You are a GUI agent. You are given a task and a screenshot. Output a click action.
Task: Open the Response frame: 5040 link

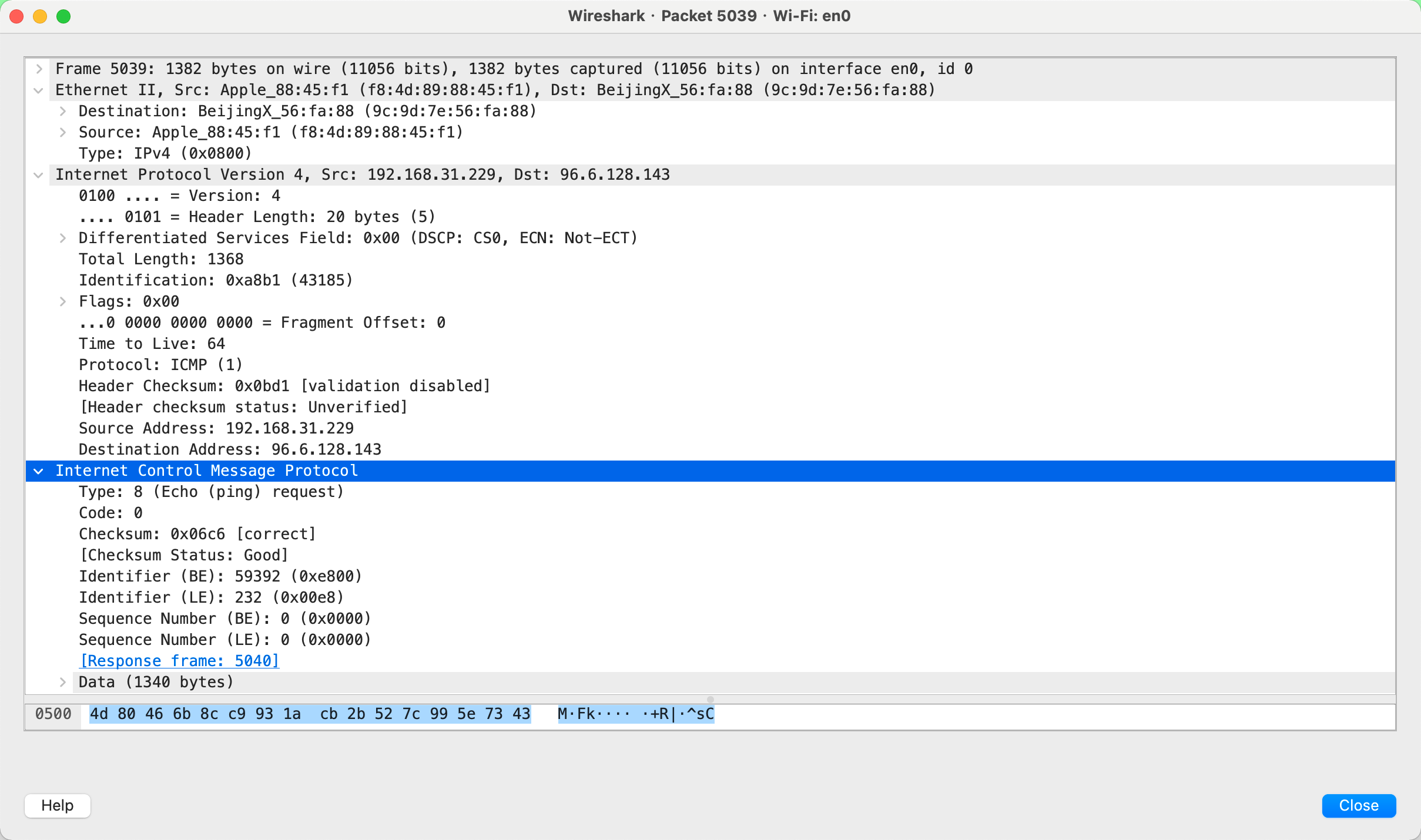pos(179,661)
